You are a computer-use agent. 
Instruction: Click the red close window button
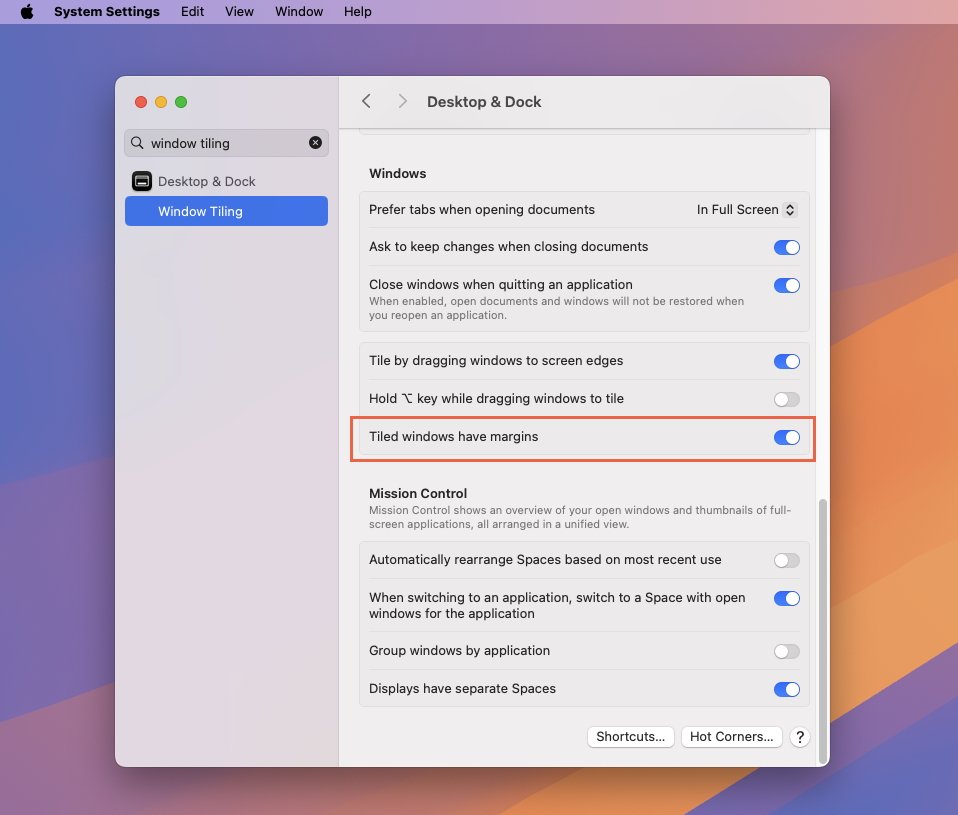click(141, 102)
